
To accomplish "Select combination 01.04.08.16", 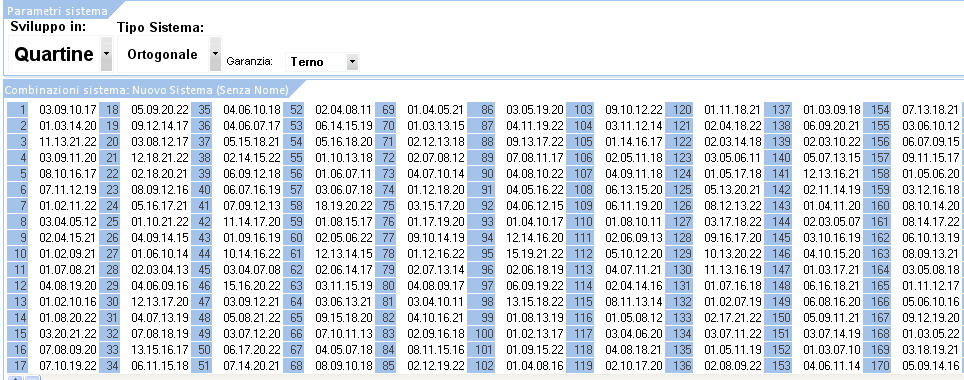I will coord(535,366).
